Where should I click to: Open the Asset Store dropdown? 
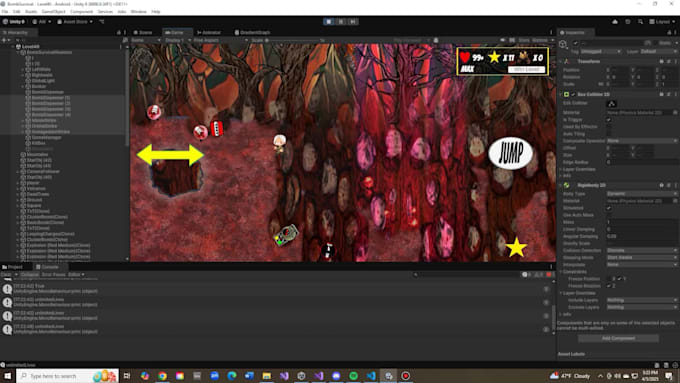75,21
